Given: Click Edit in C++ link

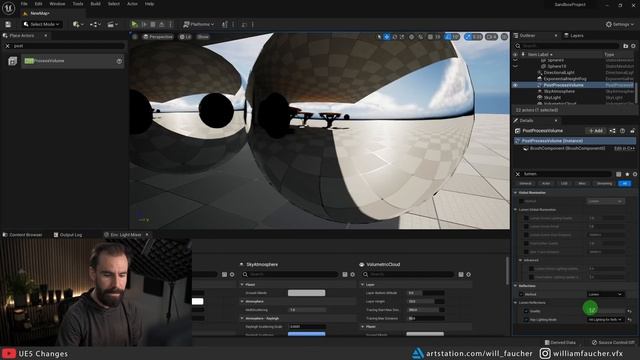Looking at the screenshot, I should 624,149.
